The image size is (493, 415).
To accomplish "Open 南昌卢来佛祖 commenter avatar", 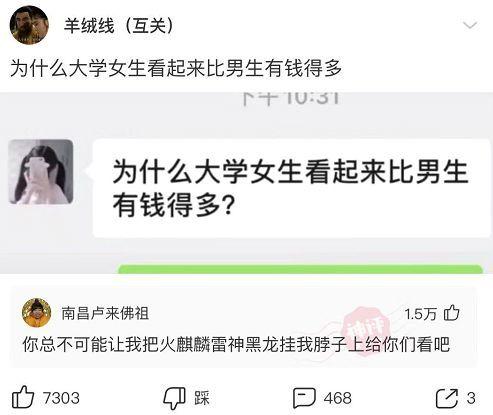I will click(36, 313).
